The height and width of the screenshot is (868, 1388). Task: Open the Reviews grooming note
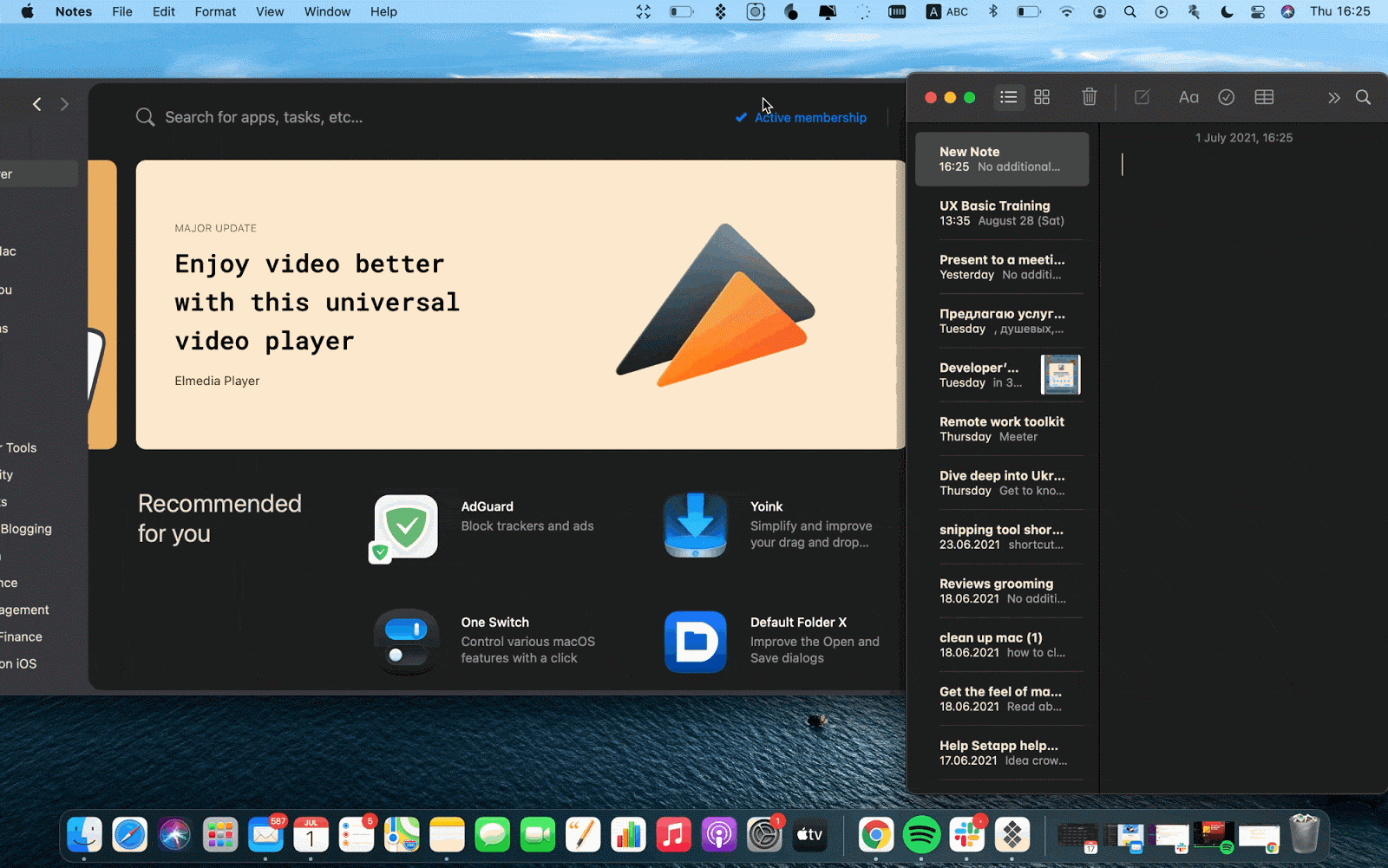(x=1002, y=591)
